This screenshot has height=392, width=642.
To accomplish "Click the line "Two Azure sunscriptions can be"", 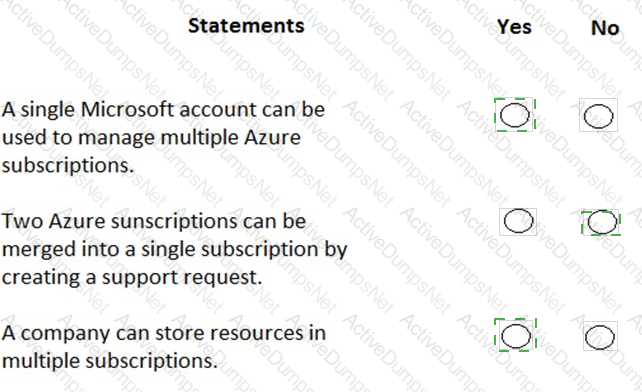I will coord(154,221).
